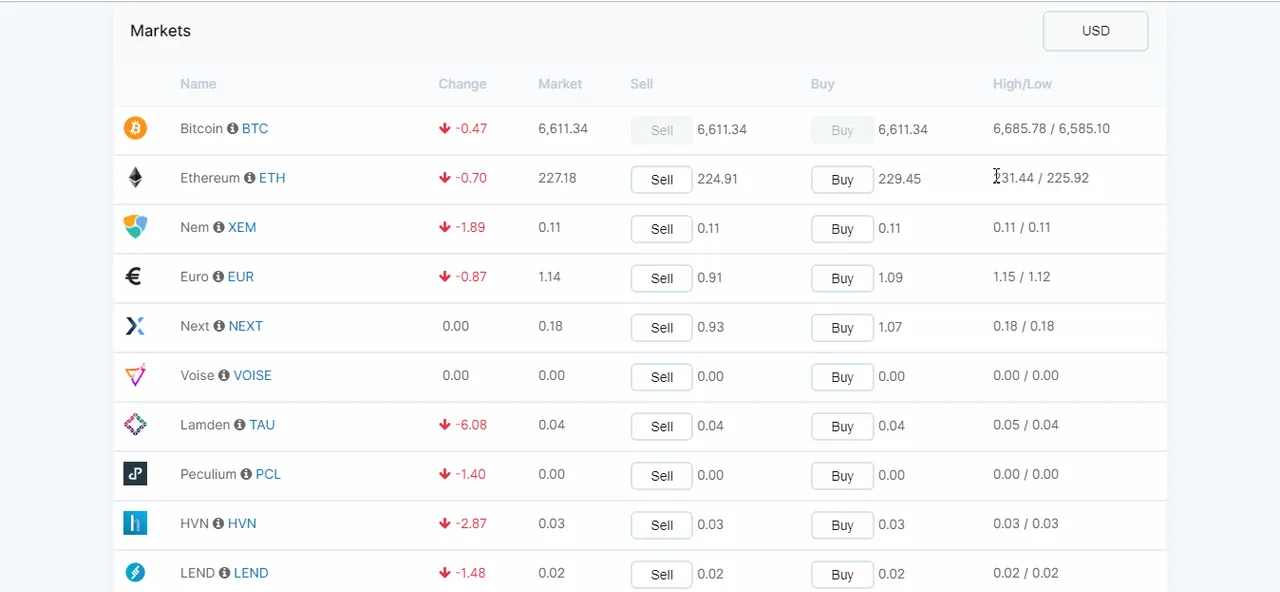
Task: Open the USD currency selector
Action: [1095, 31]
